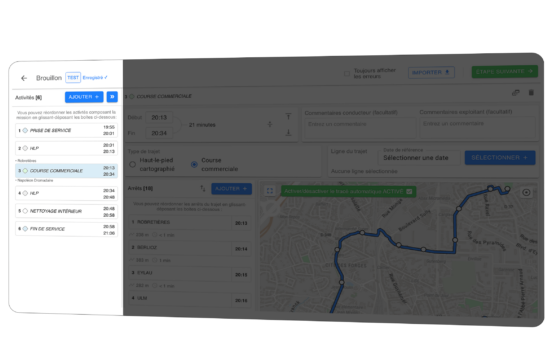The height and width of the screenshot is (361, 550).
Task: Select the FIN DE SERVICE activity
Action: pos(66,229)
